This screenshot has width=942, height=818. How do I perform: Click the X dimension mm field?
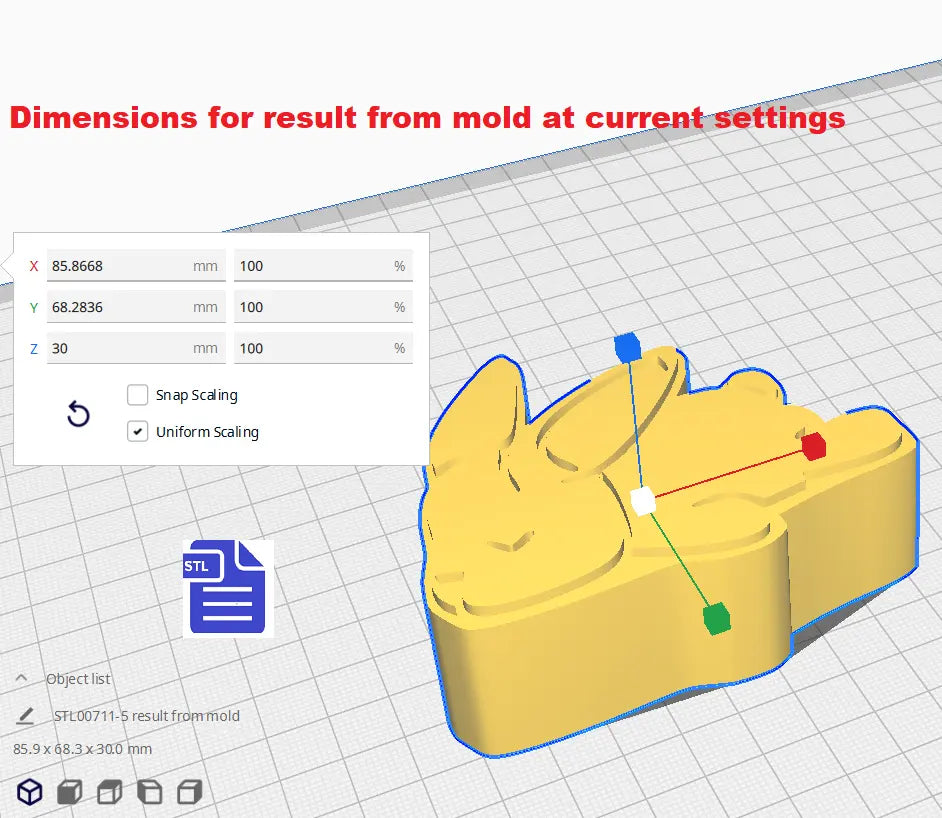click(x=118, y=266)
